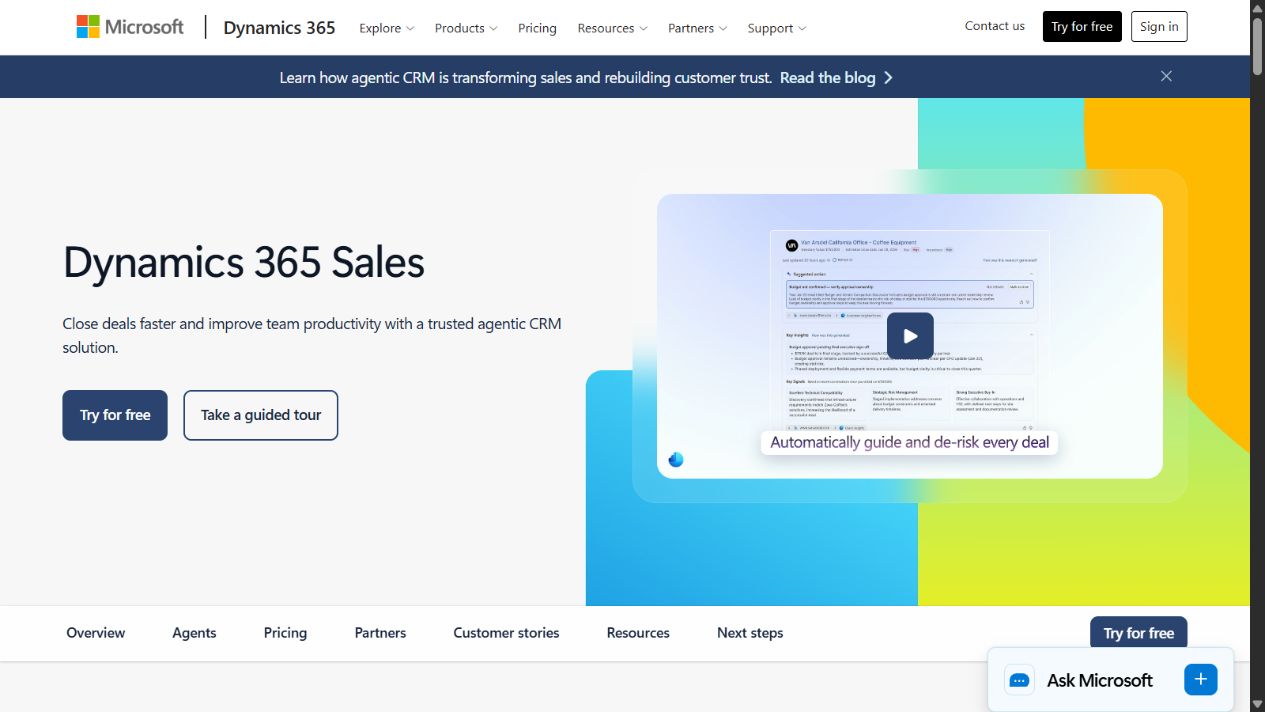
Task: Play the product video
Action: pyautogui.click(x=910, y=336)
